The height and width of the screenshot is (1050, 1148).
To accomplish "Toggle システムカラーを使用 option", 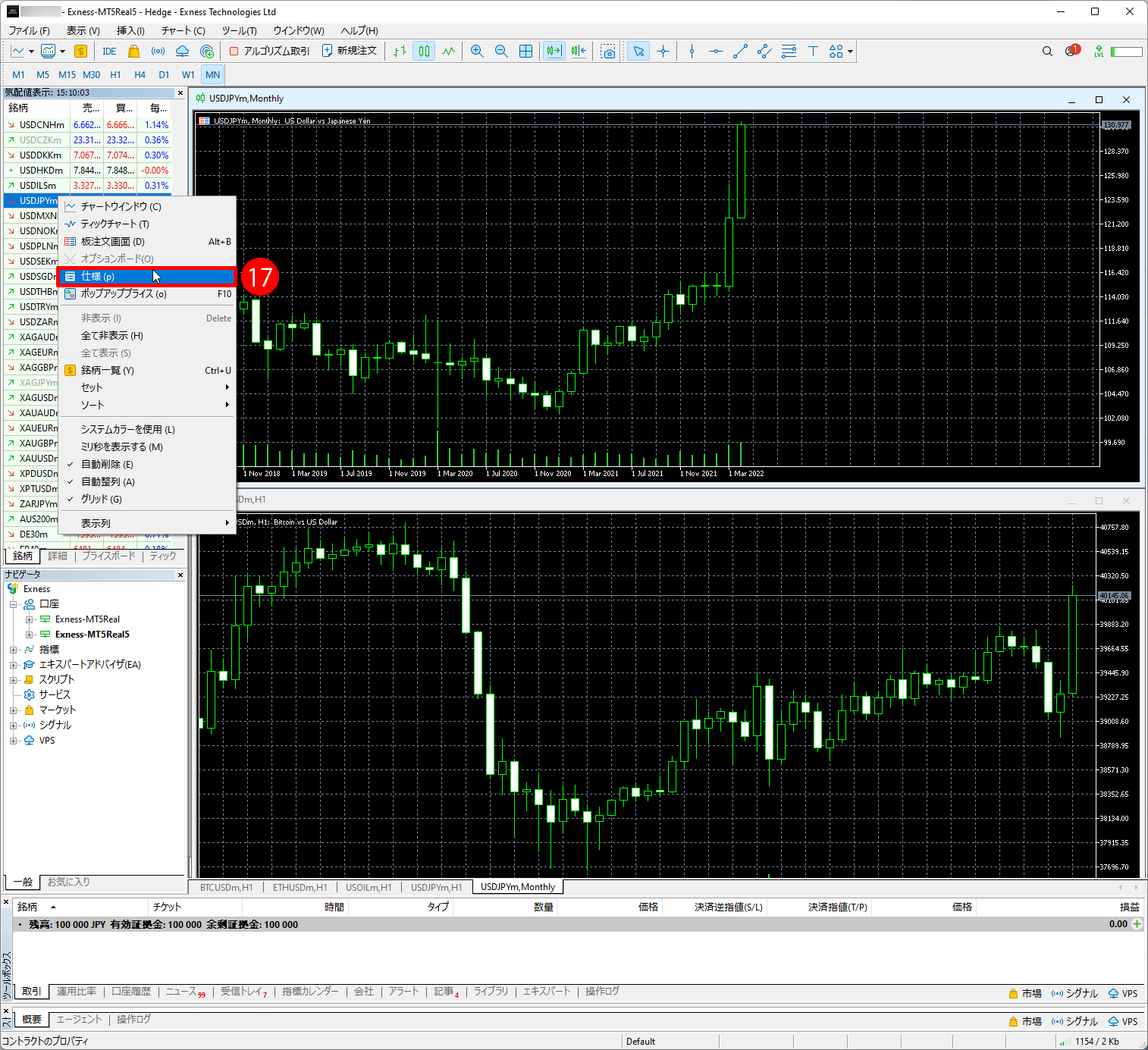I will (x=147, y=429).
